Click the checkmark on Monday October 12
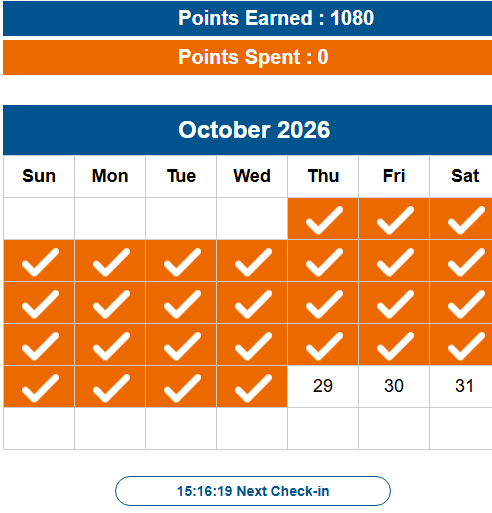The height and width of the screenshot is (513, 492). pyautogui.click(x=111, y=304)
